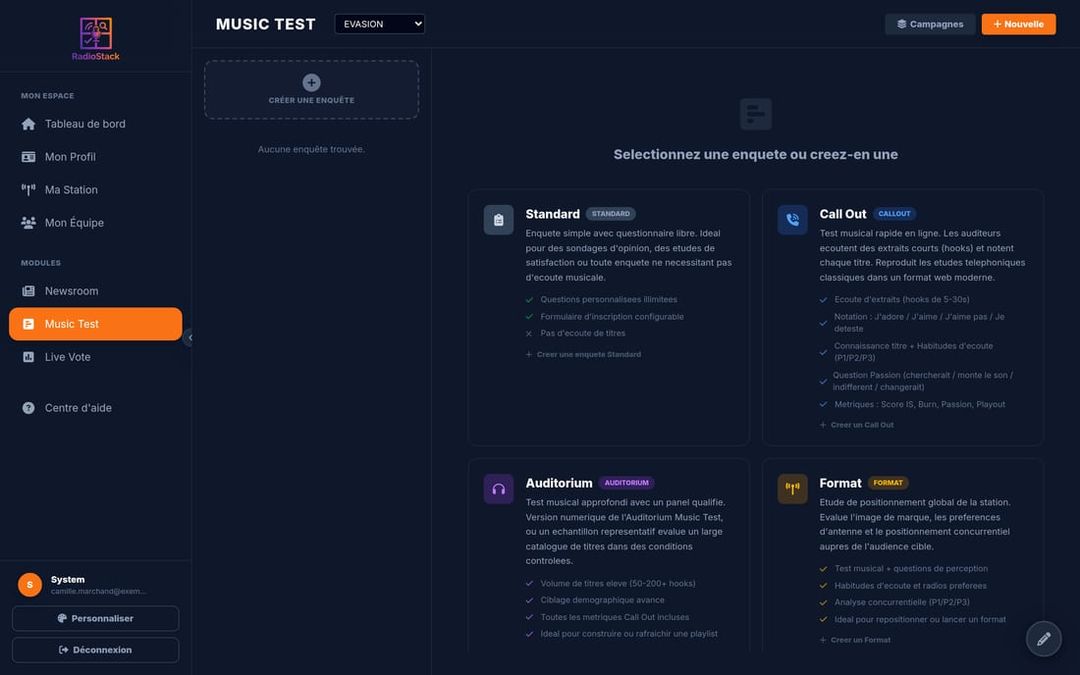This screenshot has height=675, width=1080.
Task: Click 'Toutes les metriques Call Out incluses'
Action: click(614, 617)
